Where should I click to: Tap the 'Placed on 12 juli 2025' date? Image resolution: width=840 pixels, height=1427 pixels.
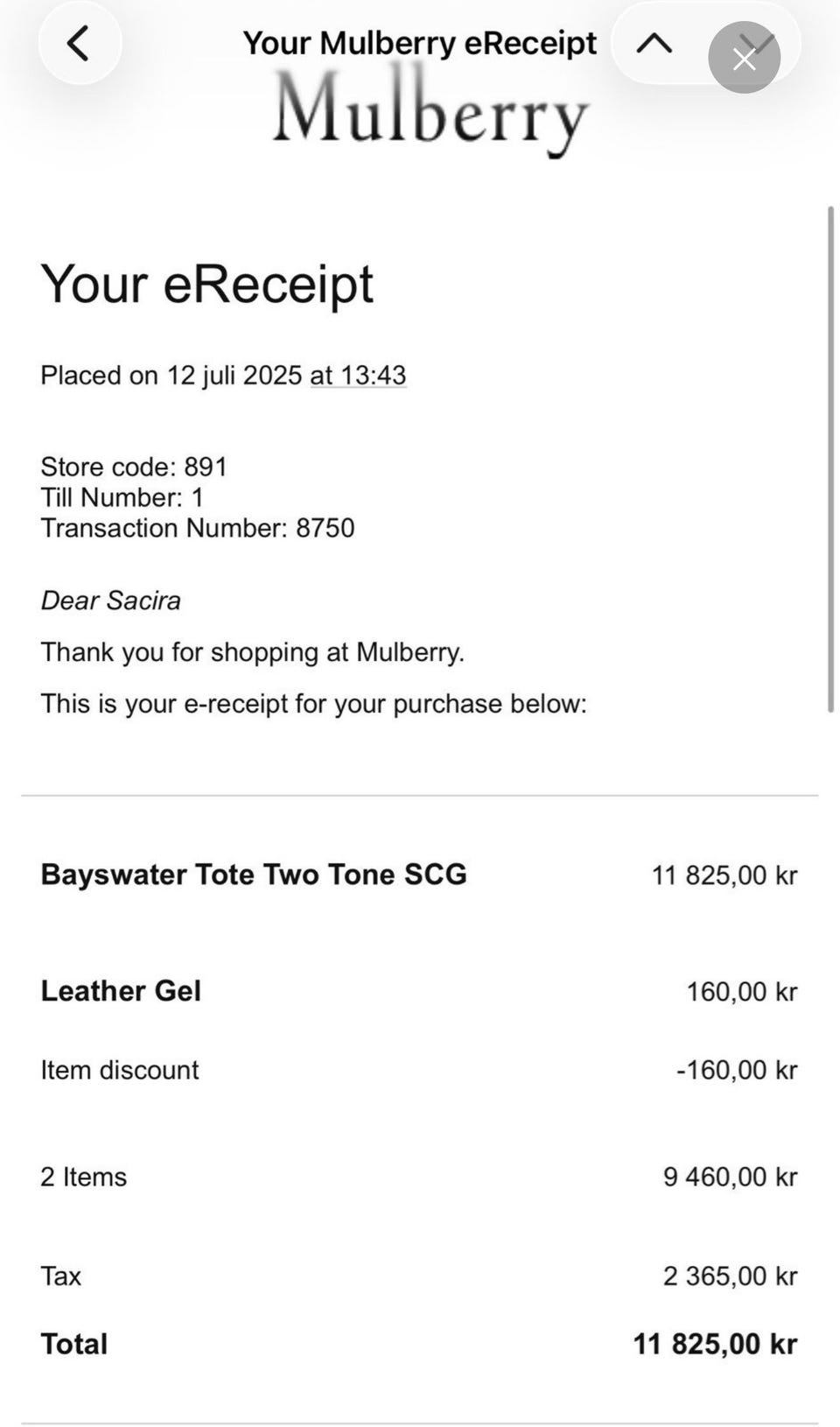point(171,376)
